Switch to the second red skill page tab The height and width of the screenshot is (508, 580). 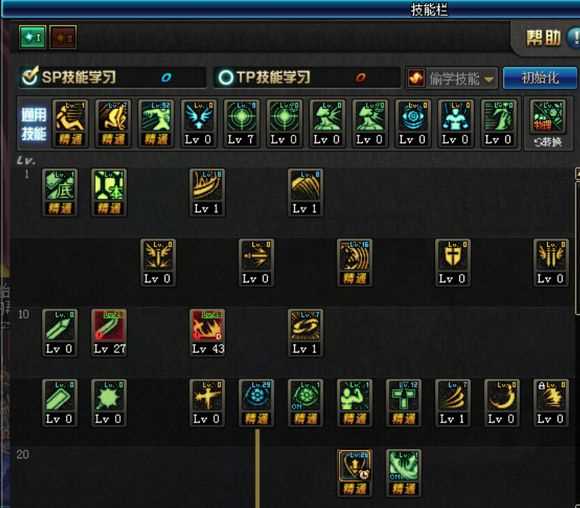[63, 37]
